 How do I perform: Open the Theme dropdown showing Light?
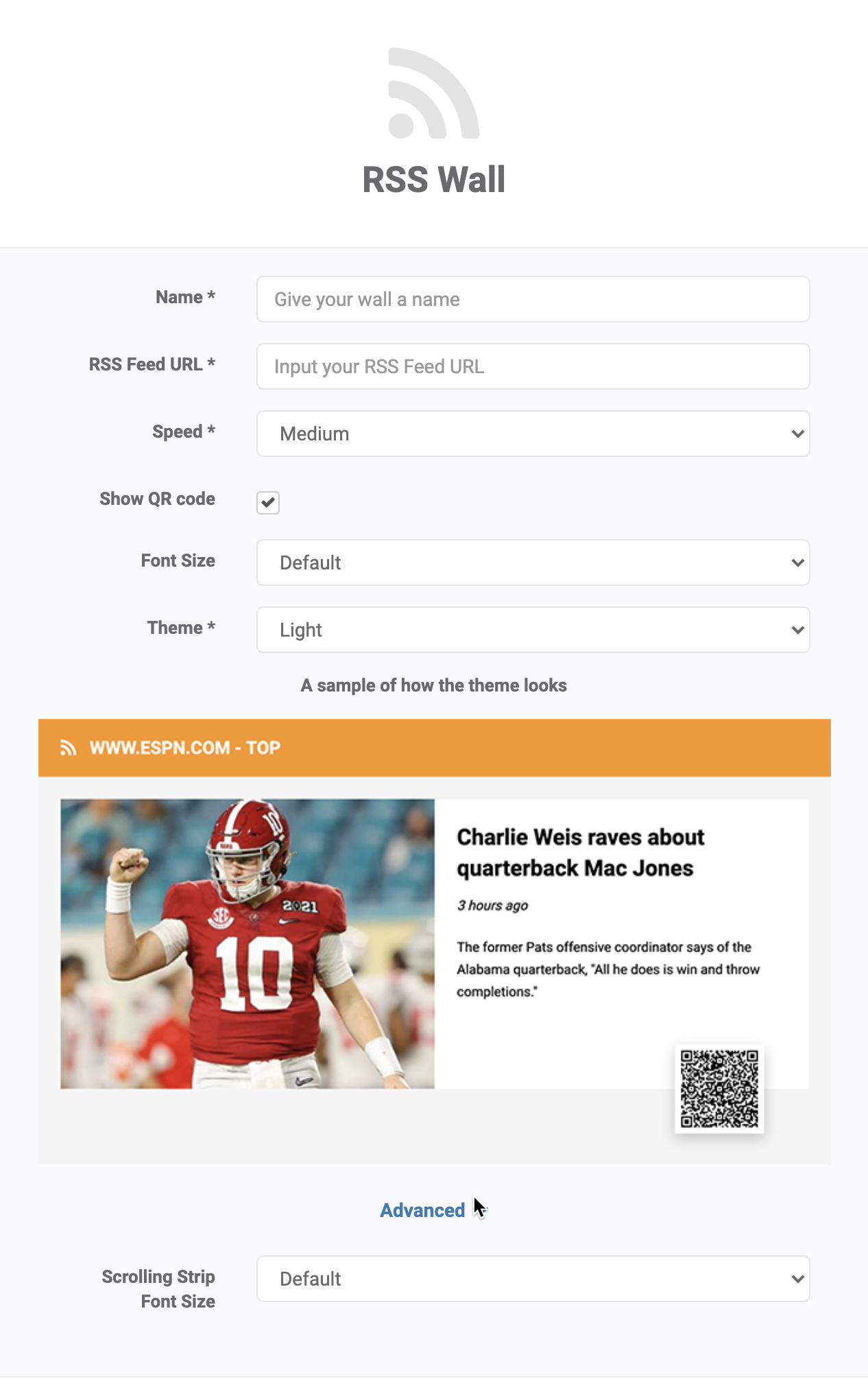[533, 630]
